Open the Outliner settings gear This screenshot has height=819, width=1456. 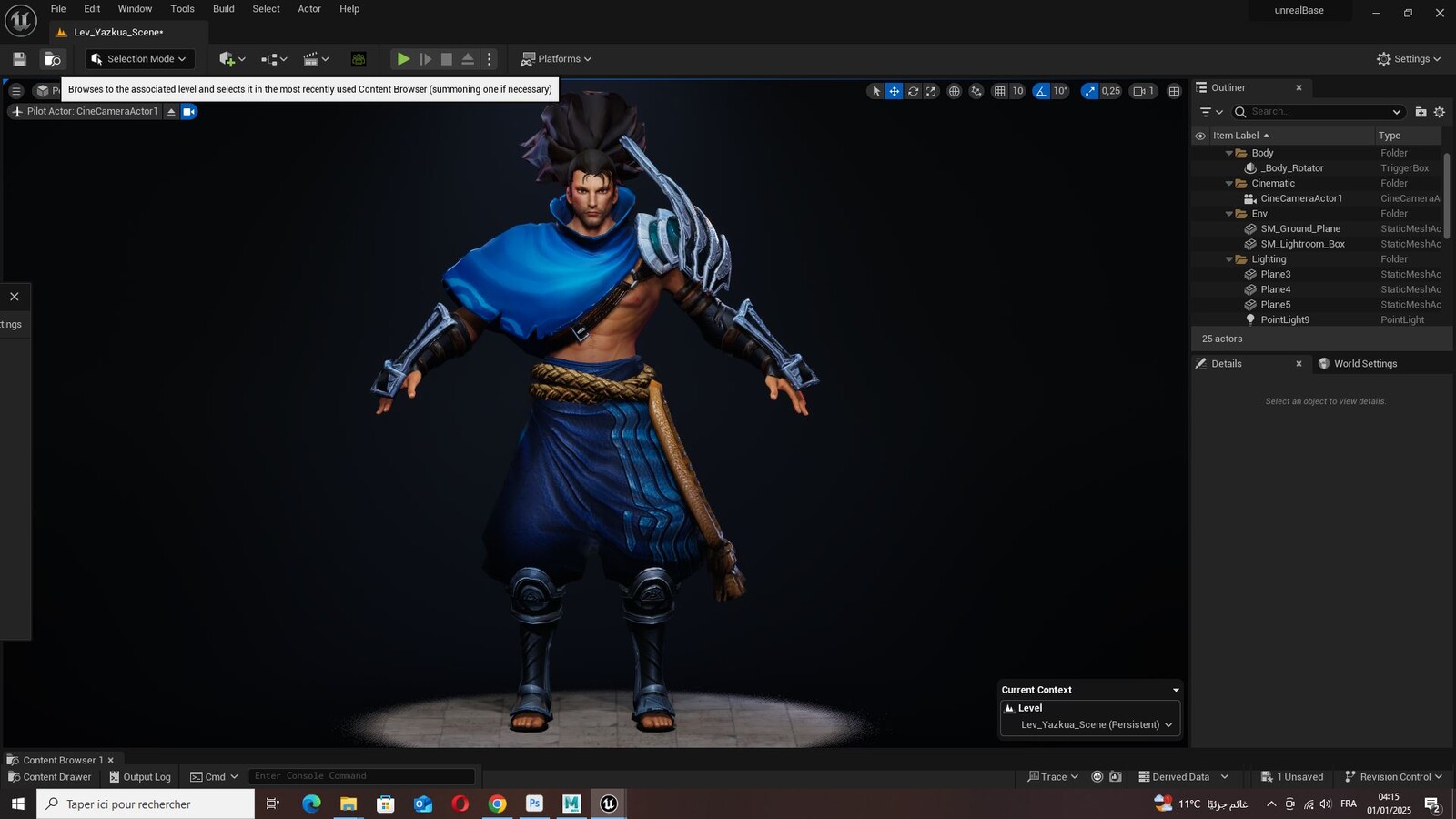1440,112
